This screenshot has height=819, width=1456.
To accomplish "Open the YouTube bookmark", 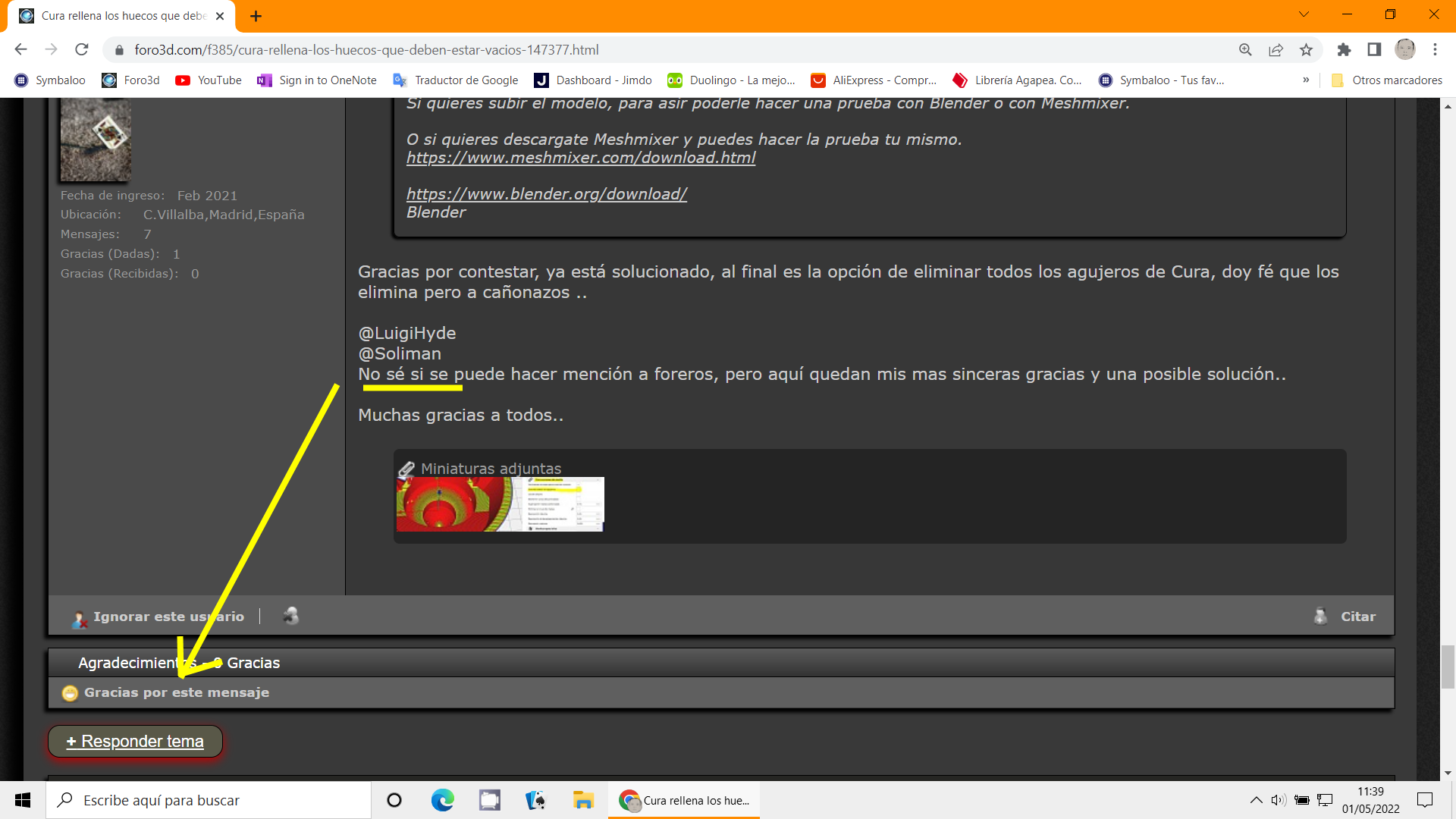I will point(209,80).
